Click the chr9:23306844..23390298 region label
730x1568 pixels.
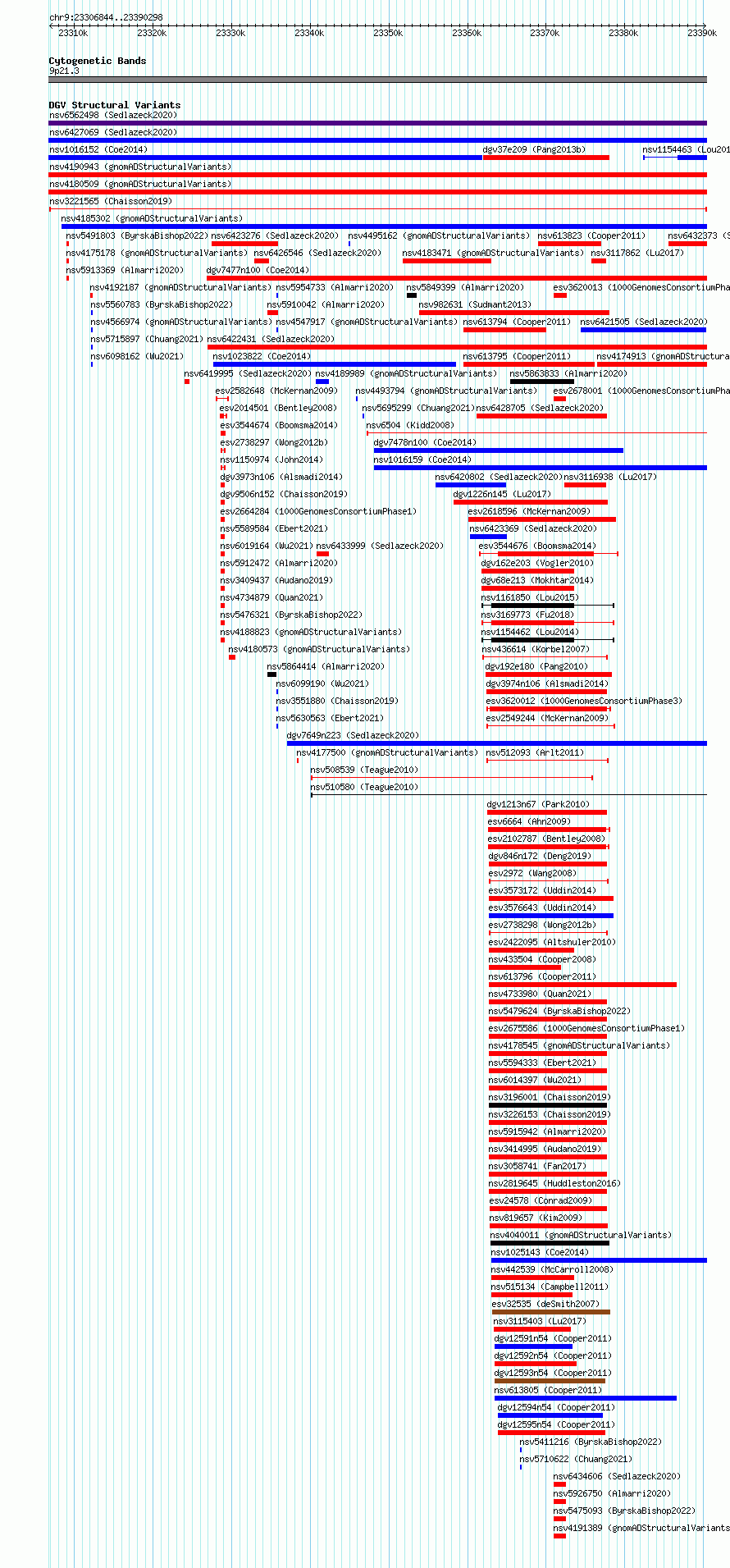[106, 17]
